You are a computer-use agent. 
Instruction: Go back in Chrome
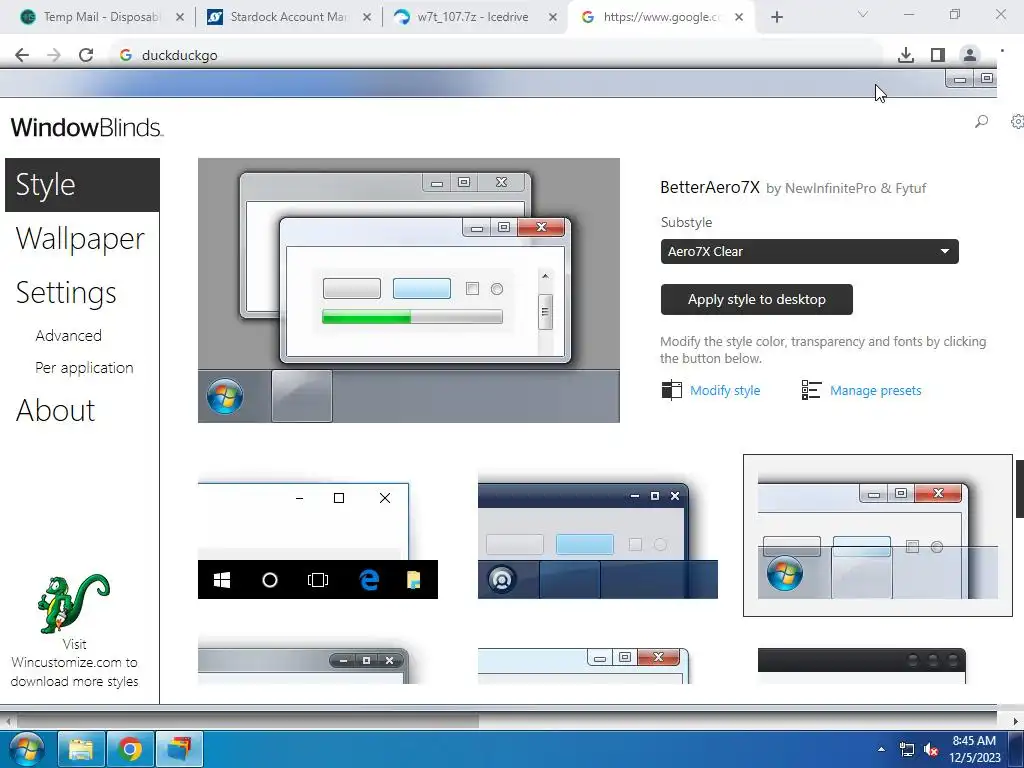coord(22,55)
